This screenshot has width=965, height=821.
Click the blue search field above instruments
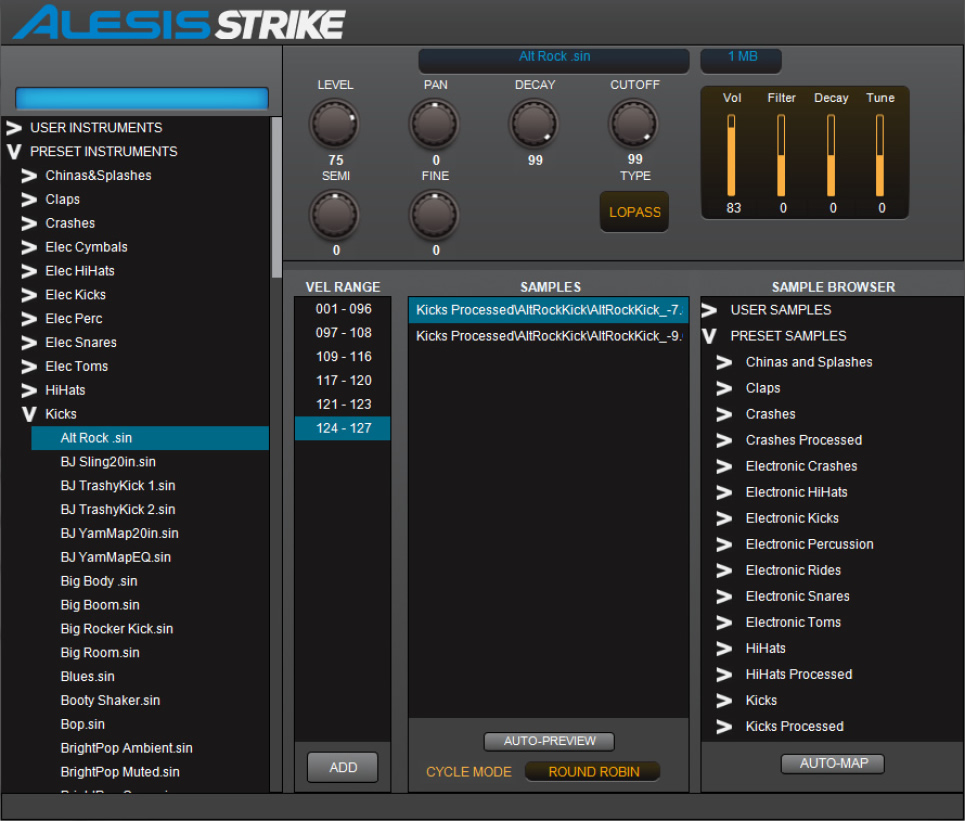142,98
